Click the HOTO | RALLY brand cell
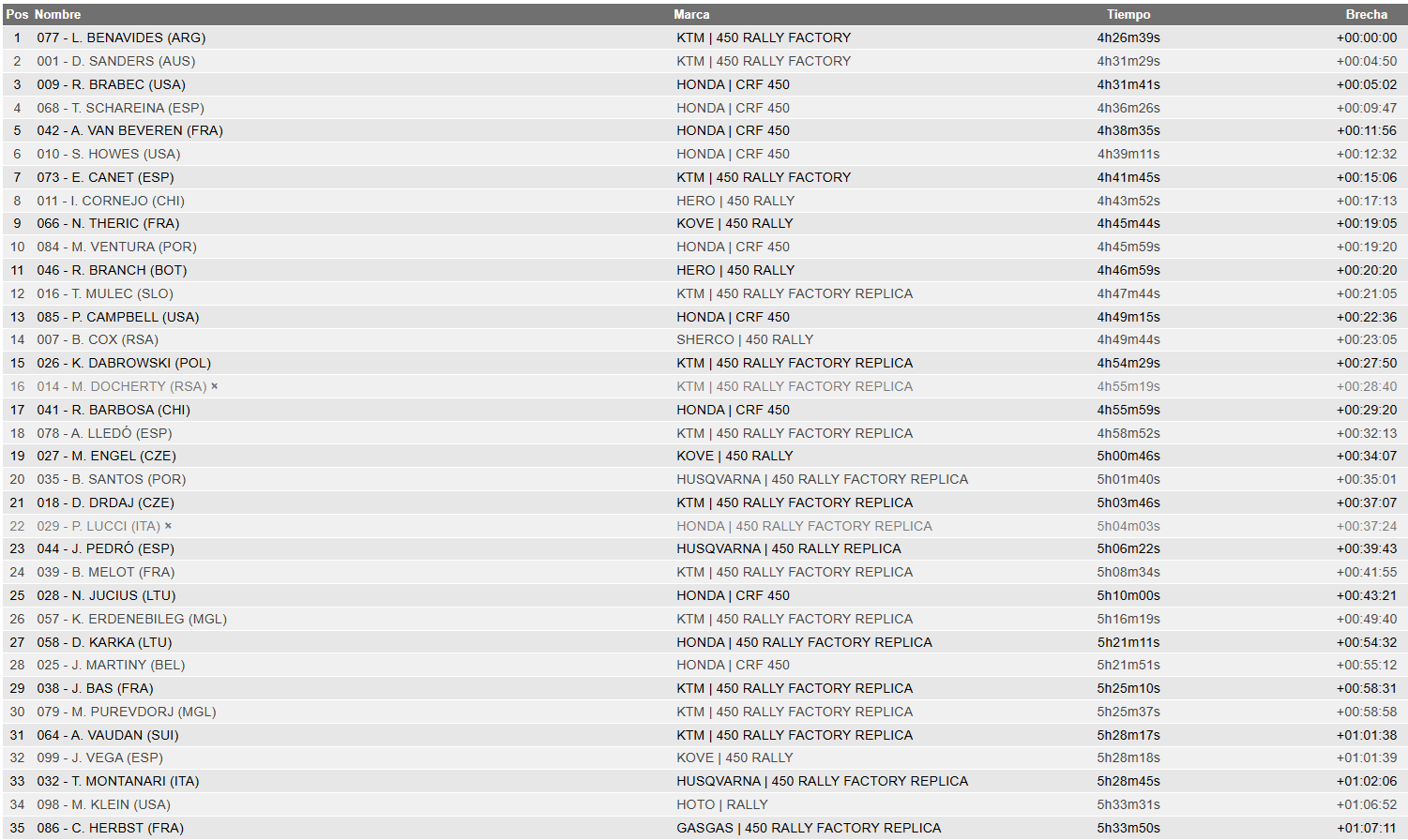This screenshot has height=840, width=1408. [722, 804]
